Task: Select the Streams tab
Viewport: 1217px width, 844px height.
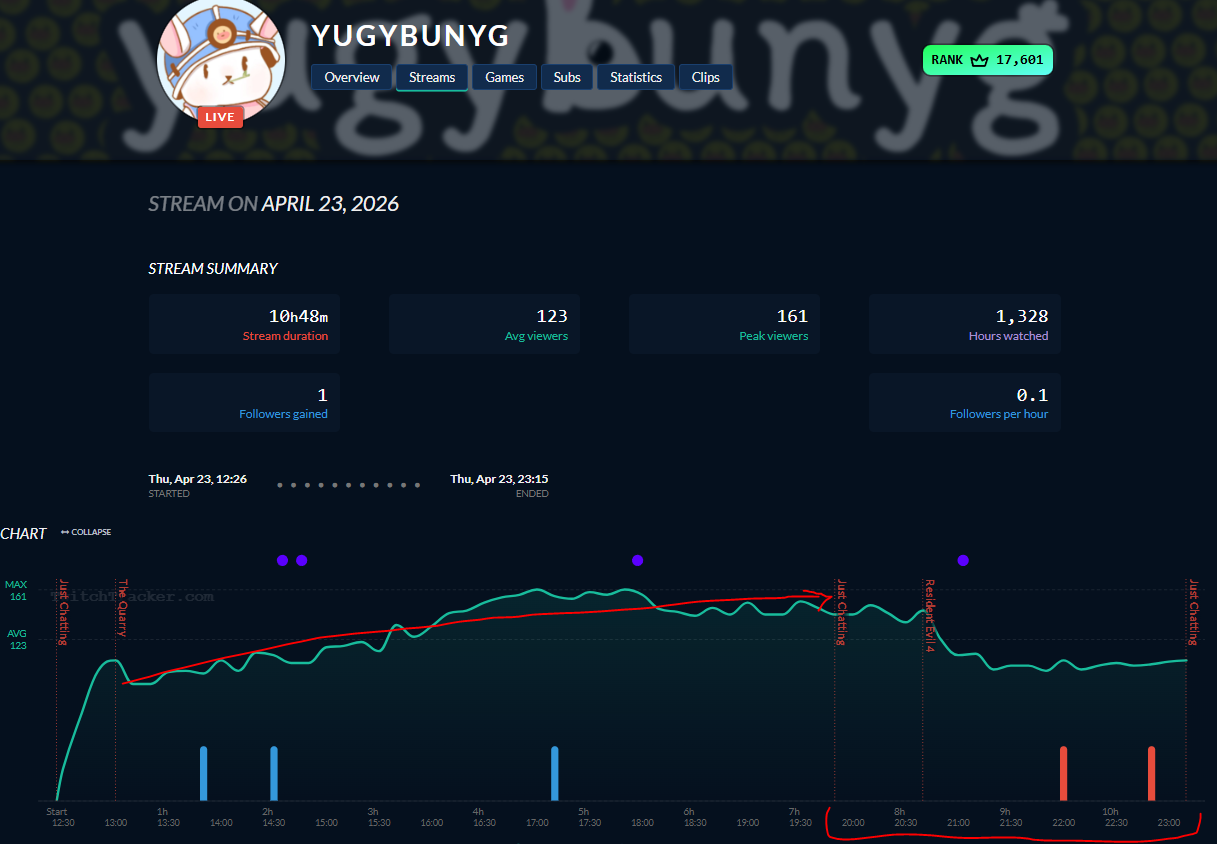Action: (432, 77)
